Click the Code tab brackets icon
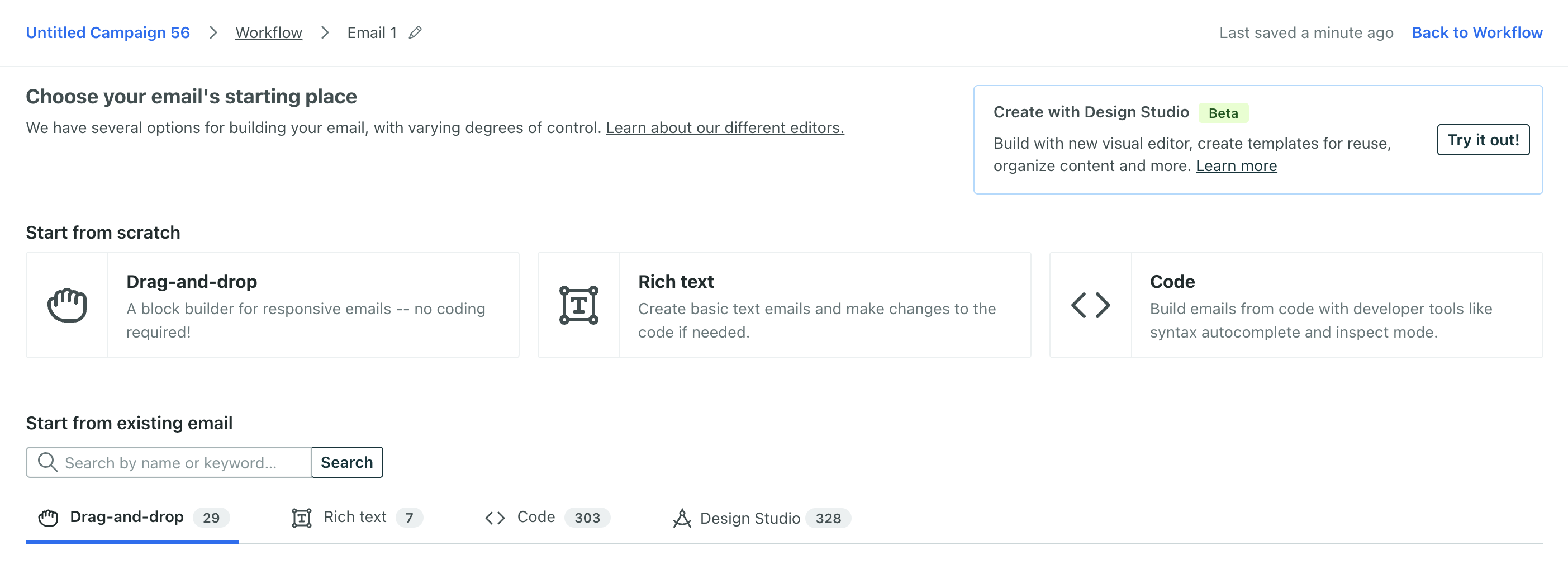The height and width of the screenshot is (569, 1568). pyautogui.click(x=495, y=518)
